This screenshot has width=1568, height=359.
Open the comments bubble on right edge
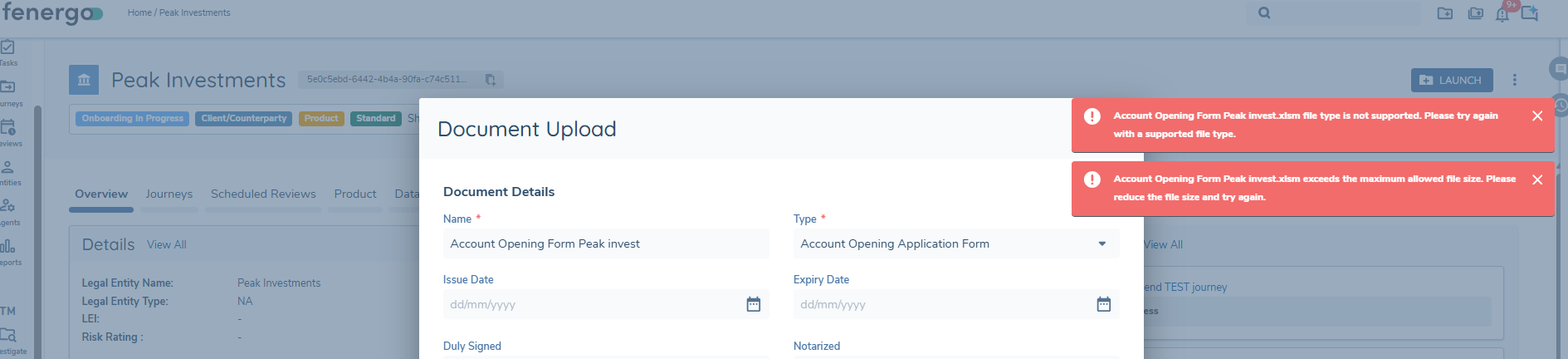tap(1560, 68)
